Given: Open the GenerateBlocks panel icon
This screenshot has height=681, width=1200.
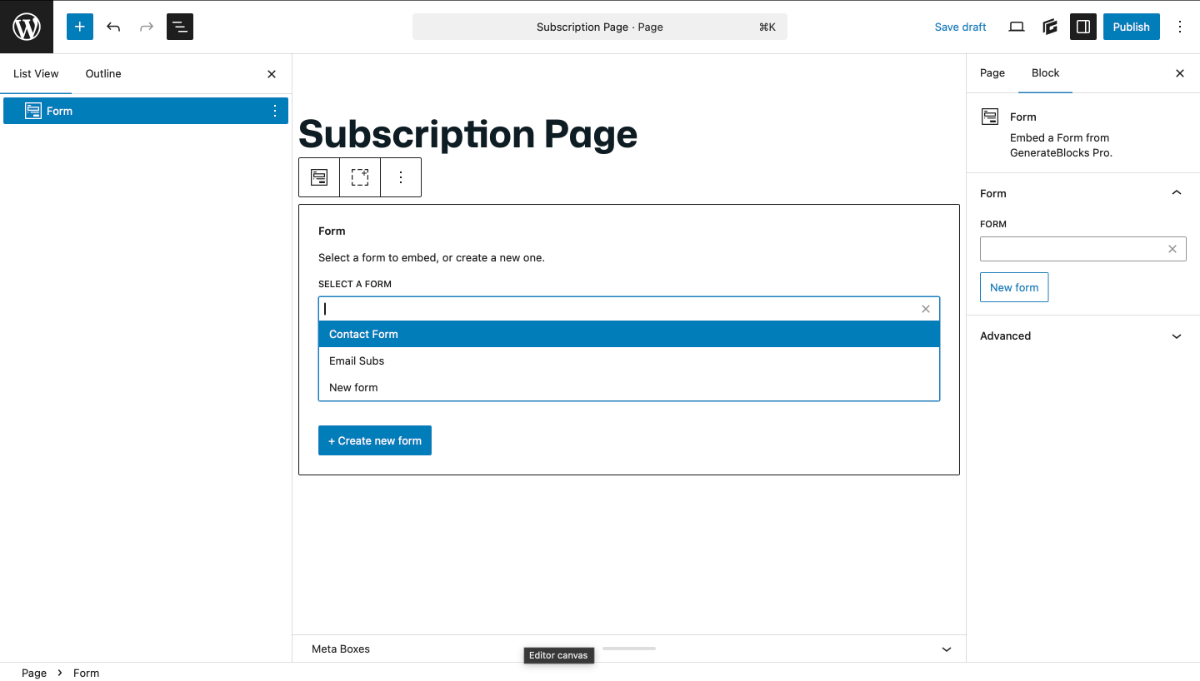Looking at the screenshot, I should pos(1050,27).
